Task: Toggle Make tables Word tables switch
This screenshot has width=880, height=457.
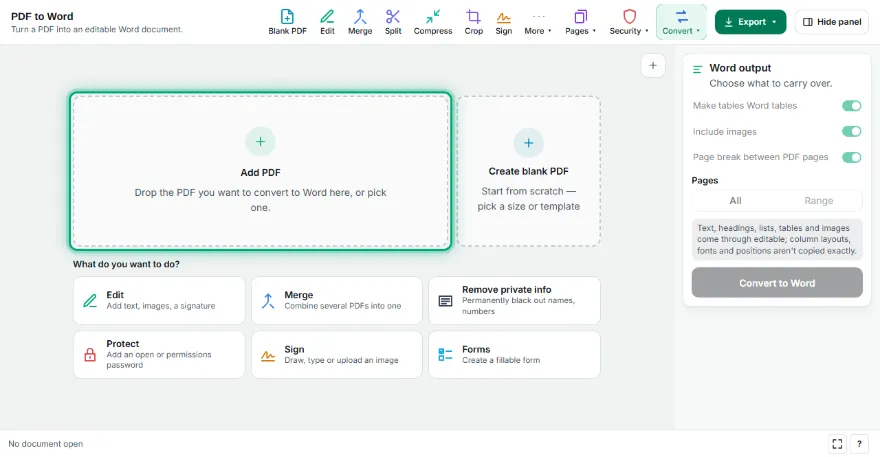Action: coord(851,106)
